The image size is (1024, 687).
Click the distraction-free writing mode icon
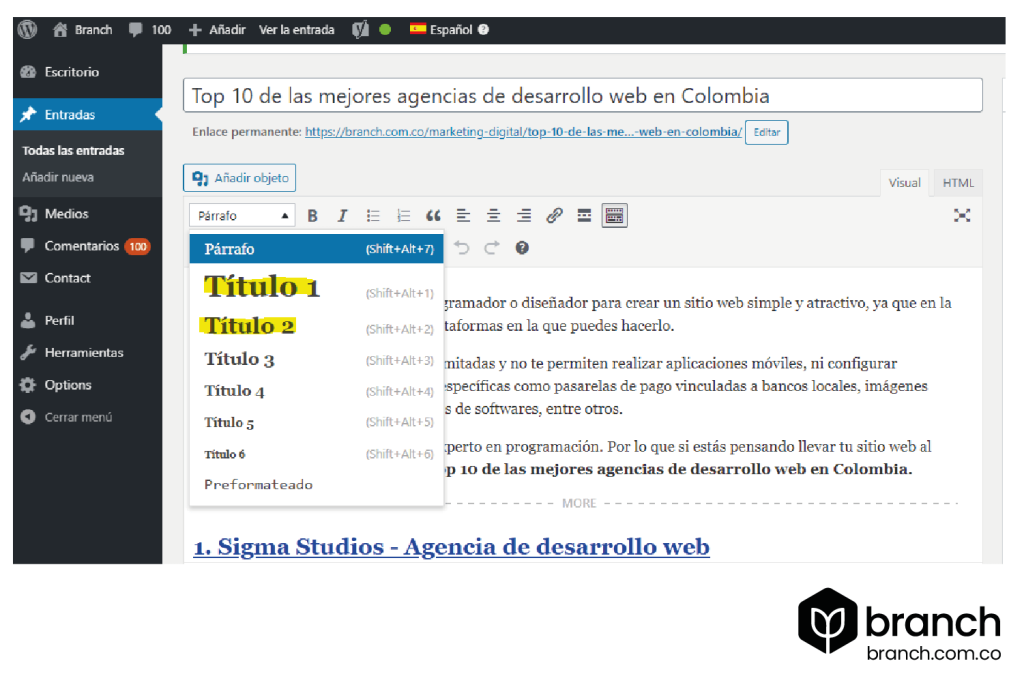click(962, 214)
